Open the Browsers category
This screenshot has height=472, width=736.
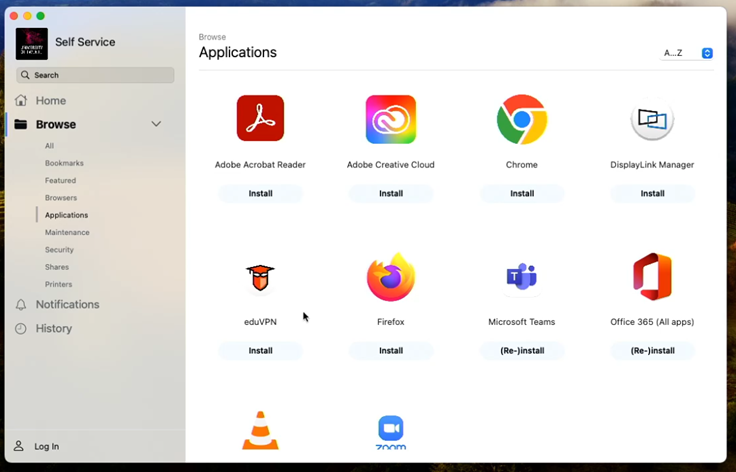click(61, 198)
